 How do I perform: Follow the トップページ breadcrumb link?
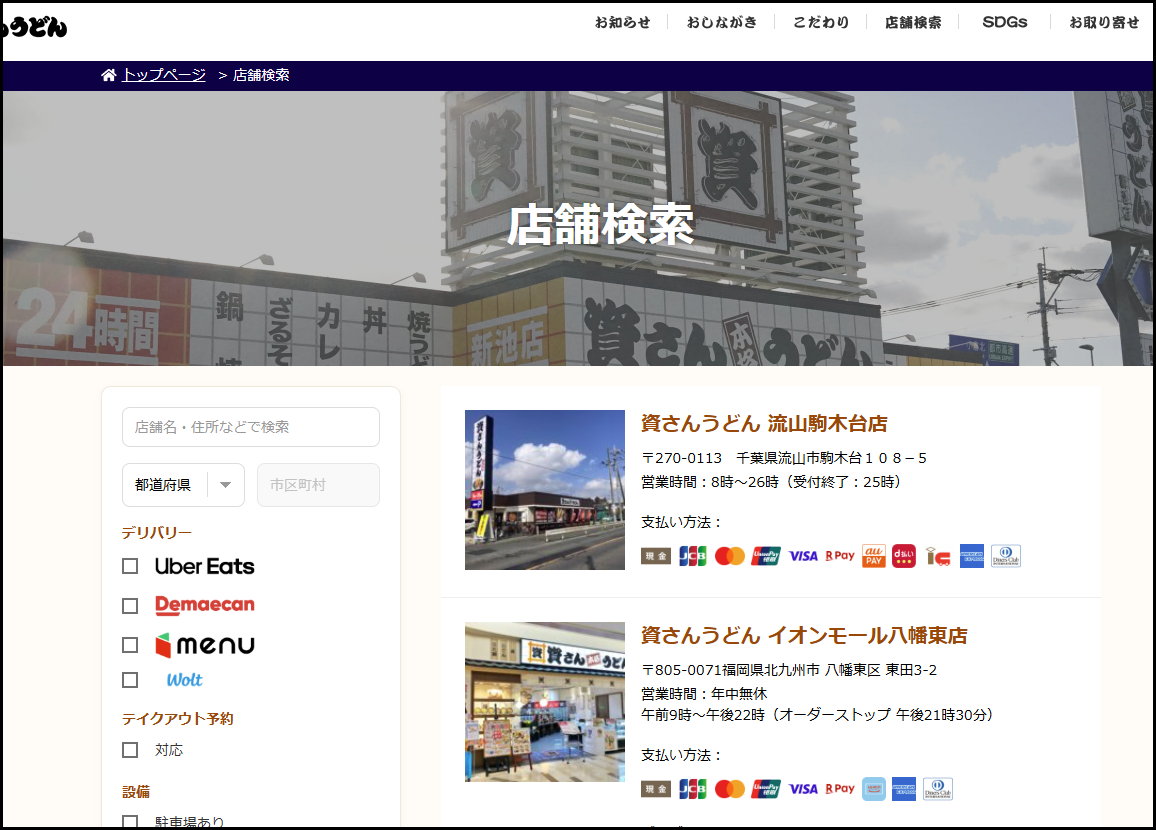pyautogui.click(x=164, y=75)
